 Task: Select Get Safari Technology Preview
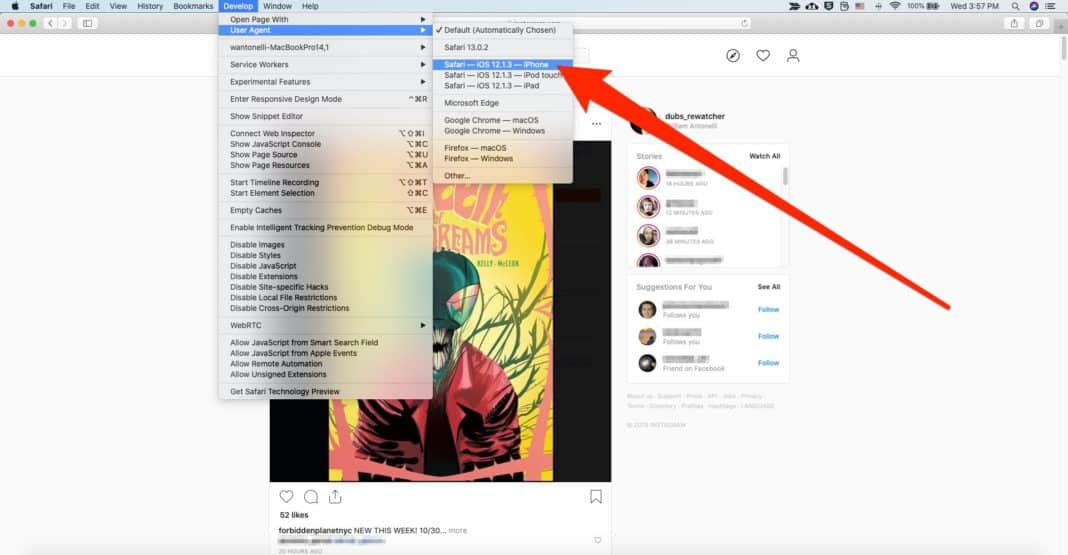[x=326, y=392]
